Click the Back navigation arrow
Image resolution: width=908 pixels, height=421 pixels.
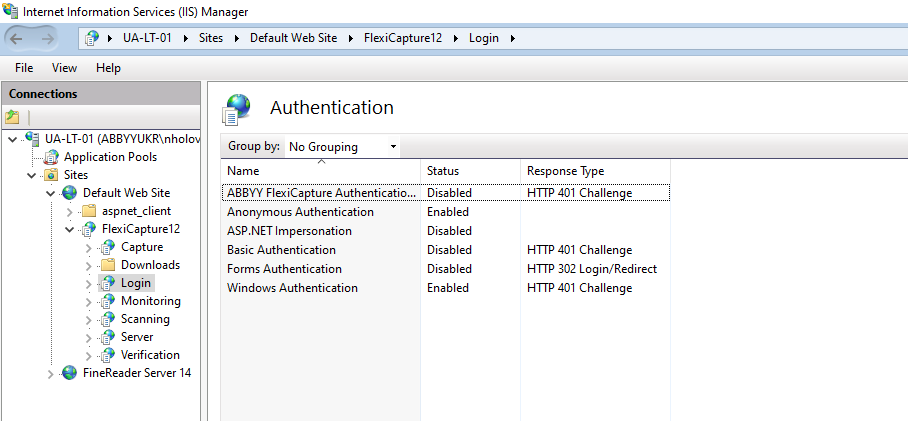tap(17, 39)
